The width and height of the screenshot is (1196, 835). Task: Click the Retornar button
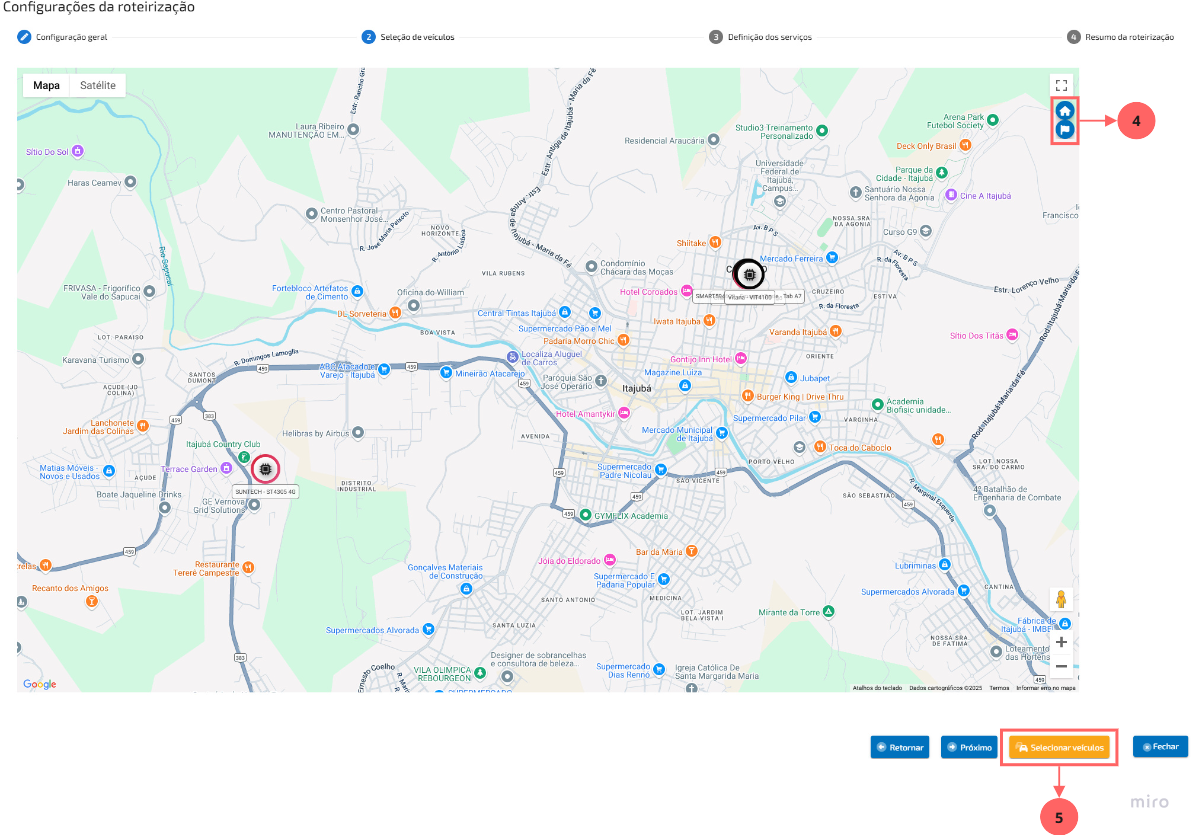pyautogui.click(x=900, y=747)
